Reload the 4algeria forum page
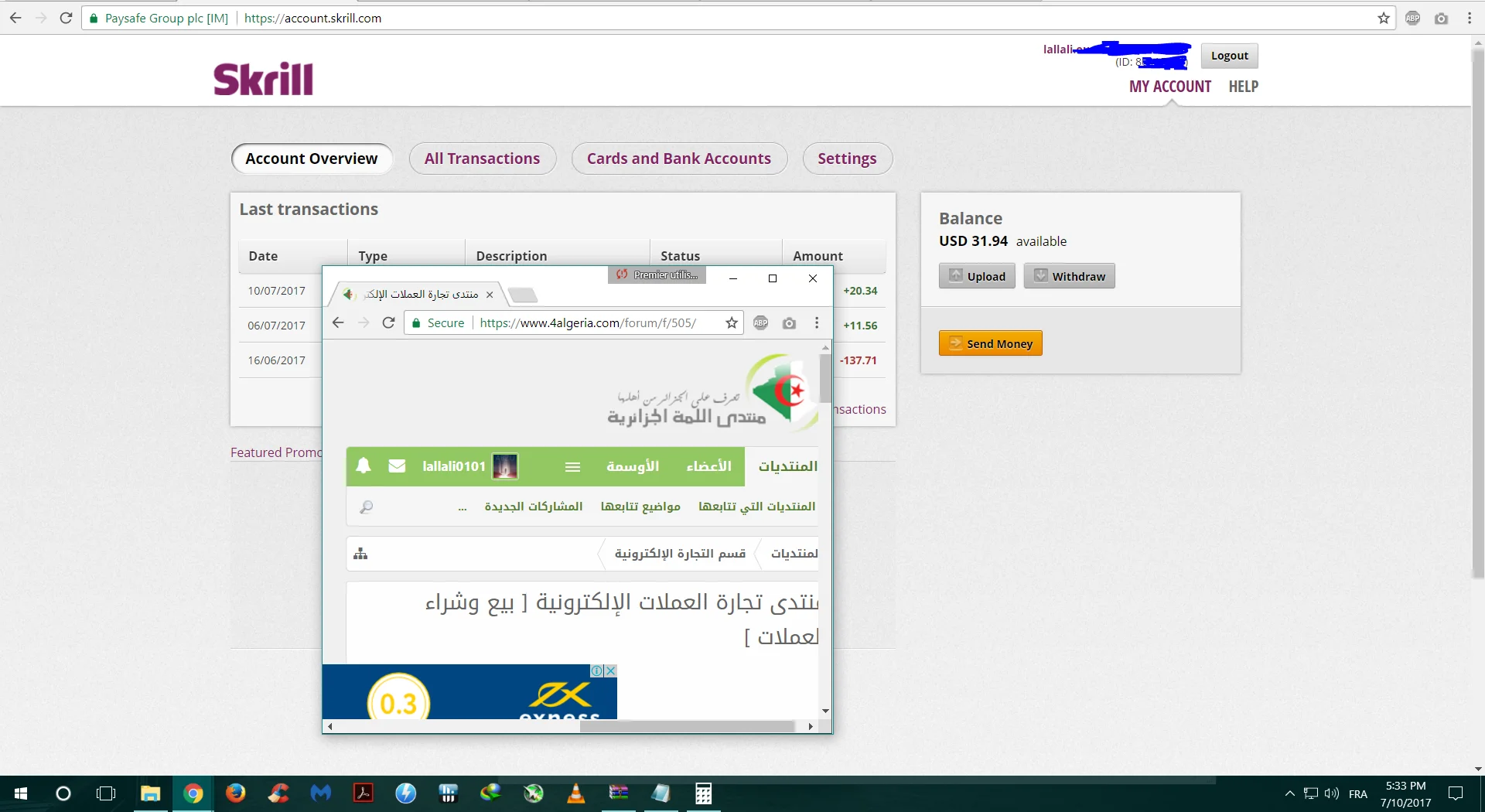This screenshot has width=1485, height=812. 389,323
